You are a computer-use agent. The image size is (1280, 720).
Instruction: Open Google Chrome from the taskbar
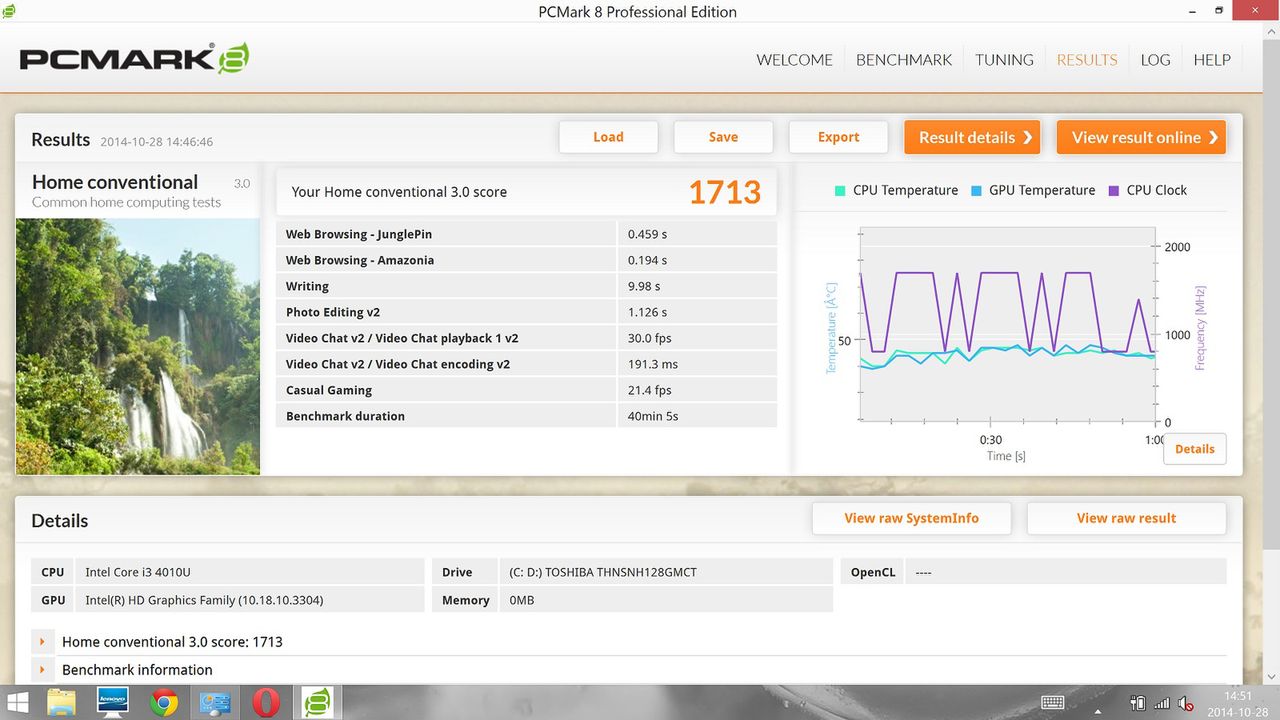(164, 702)
